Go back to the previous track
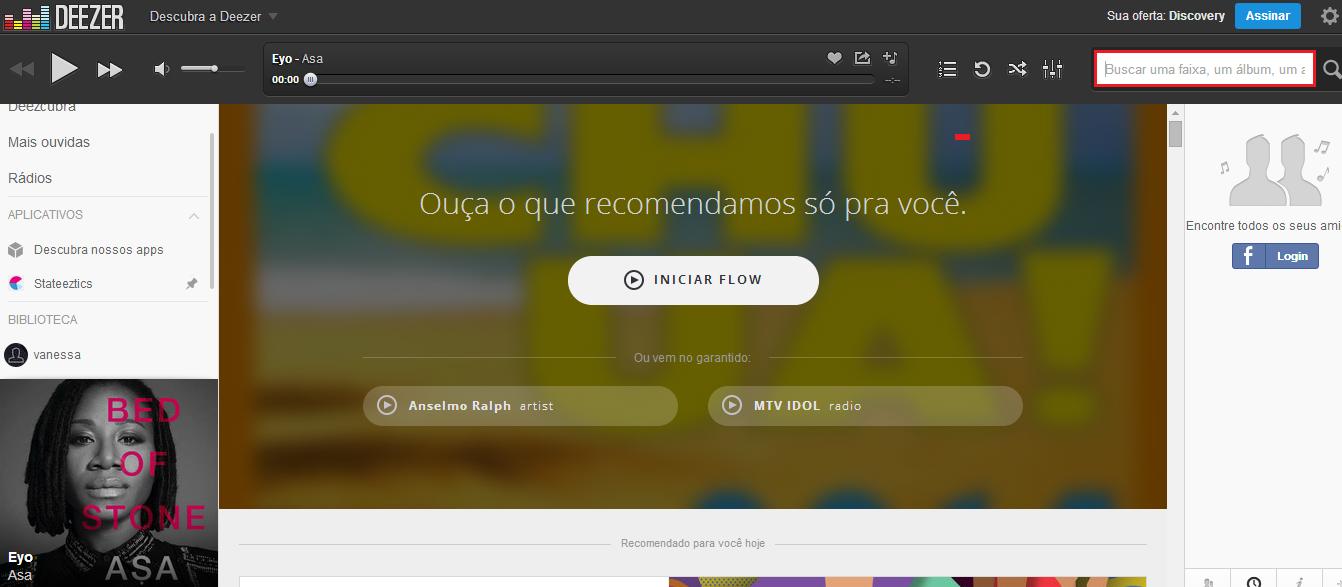Screen dimensions: 1342x587 point(21,70)
